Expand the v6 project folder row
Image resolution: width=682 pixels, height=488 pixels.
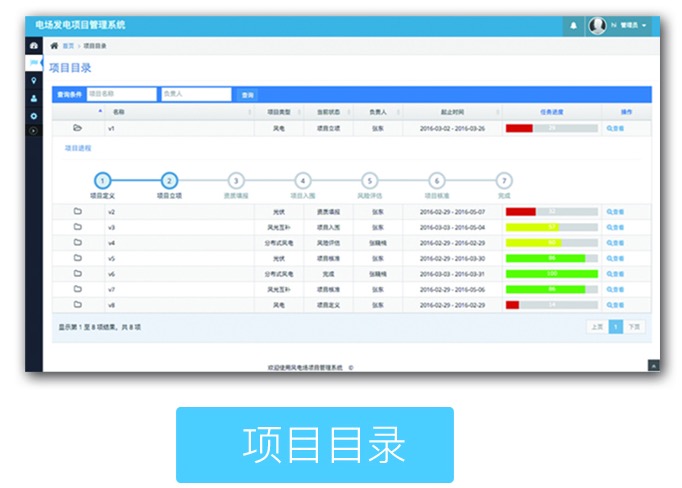[77, 273]
